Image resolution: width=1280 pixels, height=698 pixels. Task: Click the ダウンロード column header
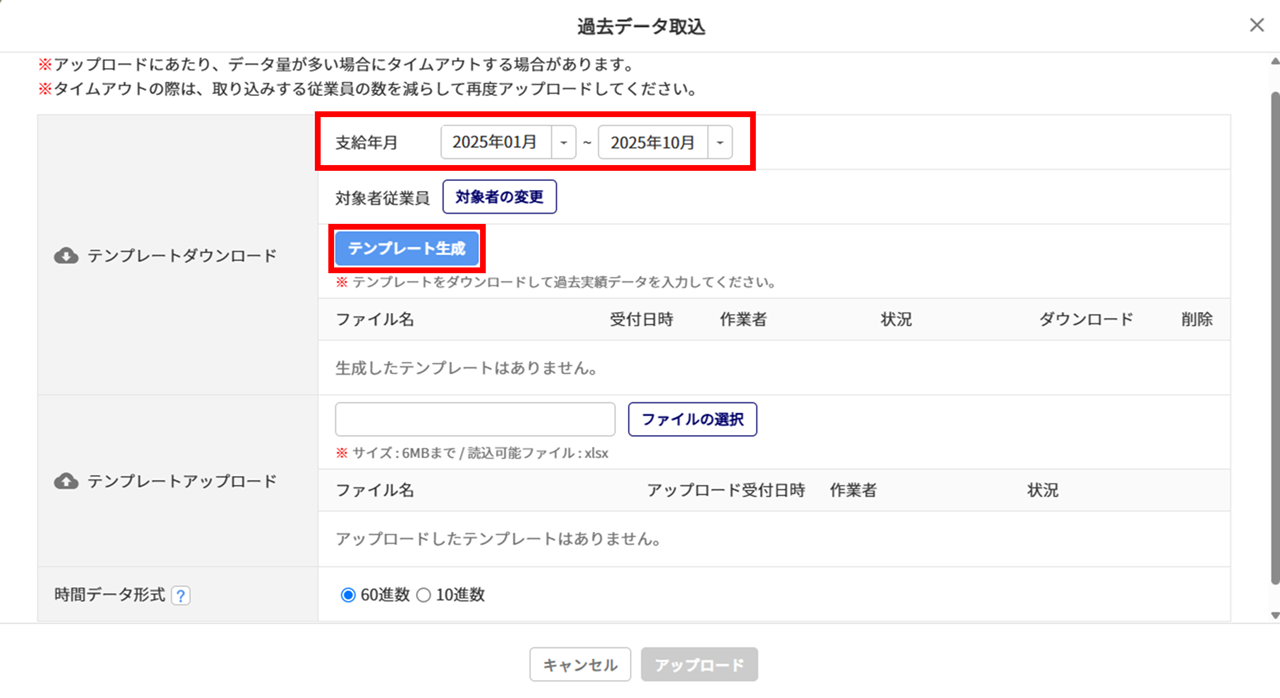click(x=1086, y=320)
